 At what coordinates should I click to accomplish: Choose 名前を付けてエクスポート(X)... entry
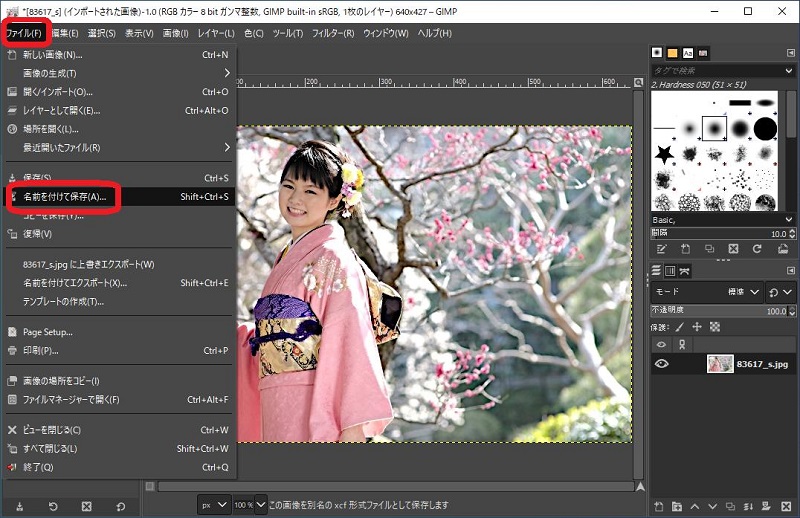[x=118, y=283]
